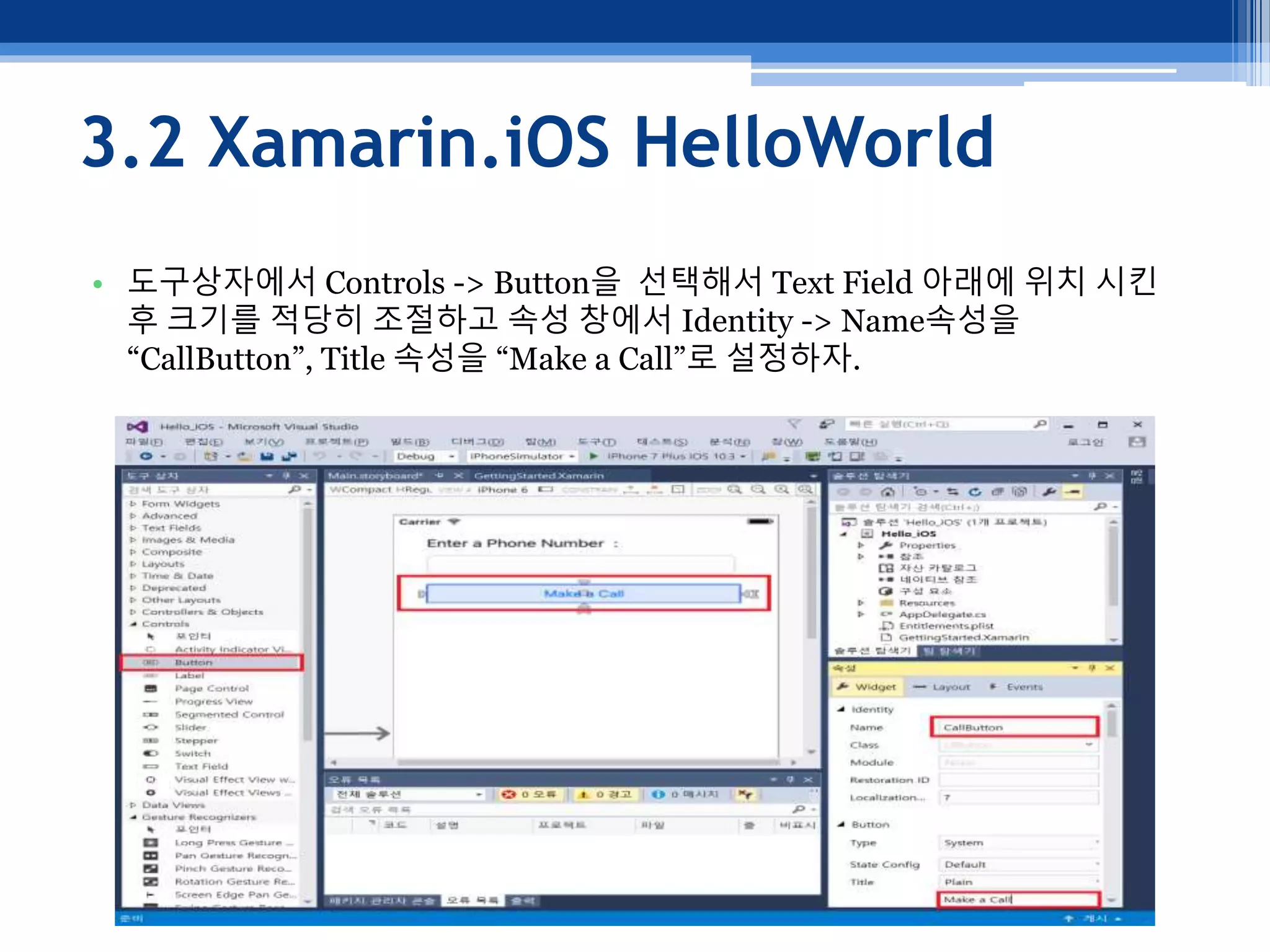Open the Build menu 빌드(B)
The width and height of the screenshot is (1270, 952).
(x=410, y=442)
